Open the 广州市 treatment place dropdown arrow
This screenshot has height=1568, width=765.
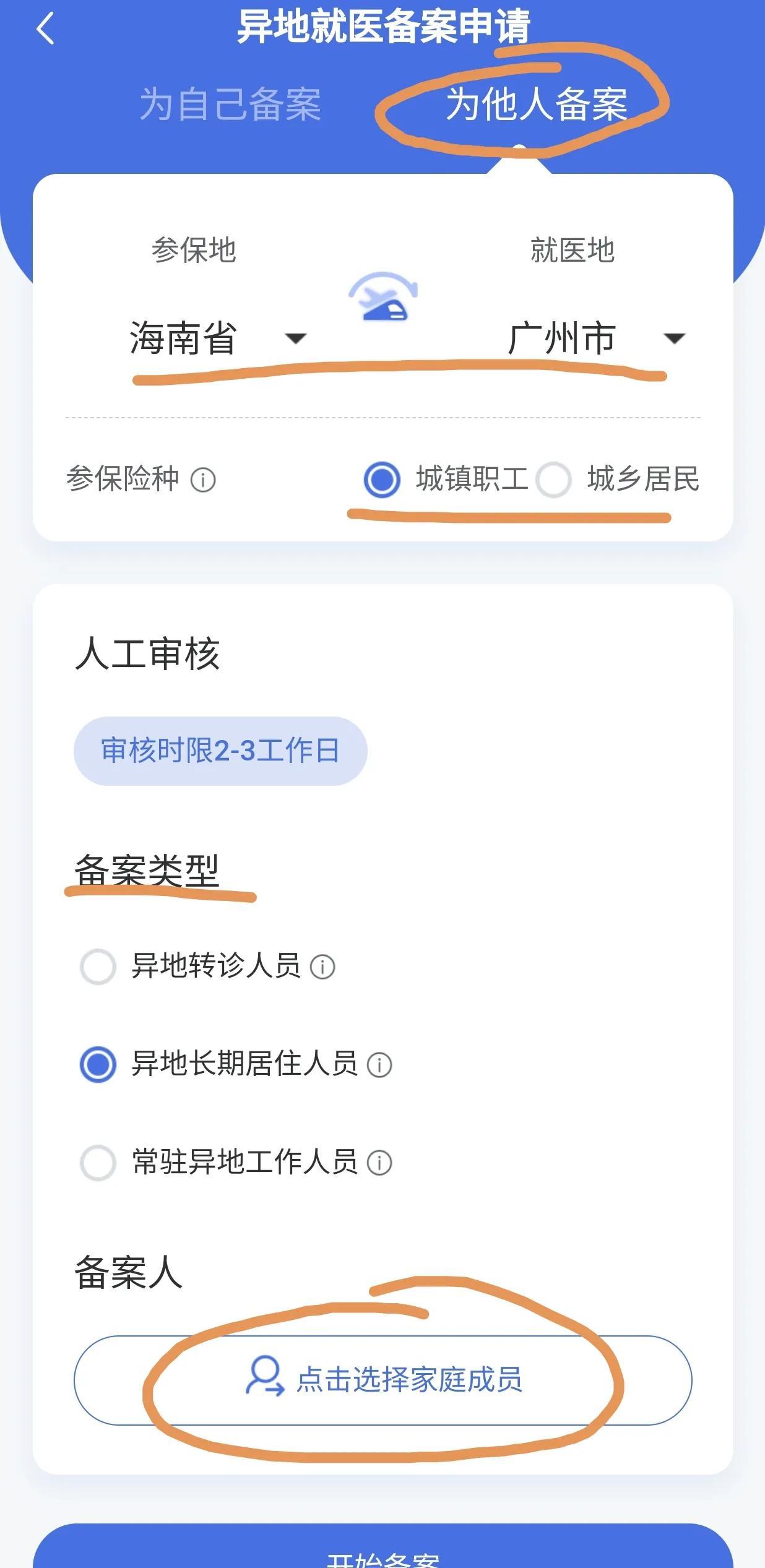[674, 338]
